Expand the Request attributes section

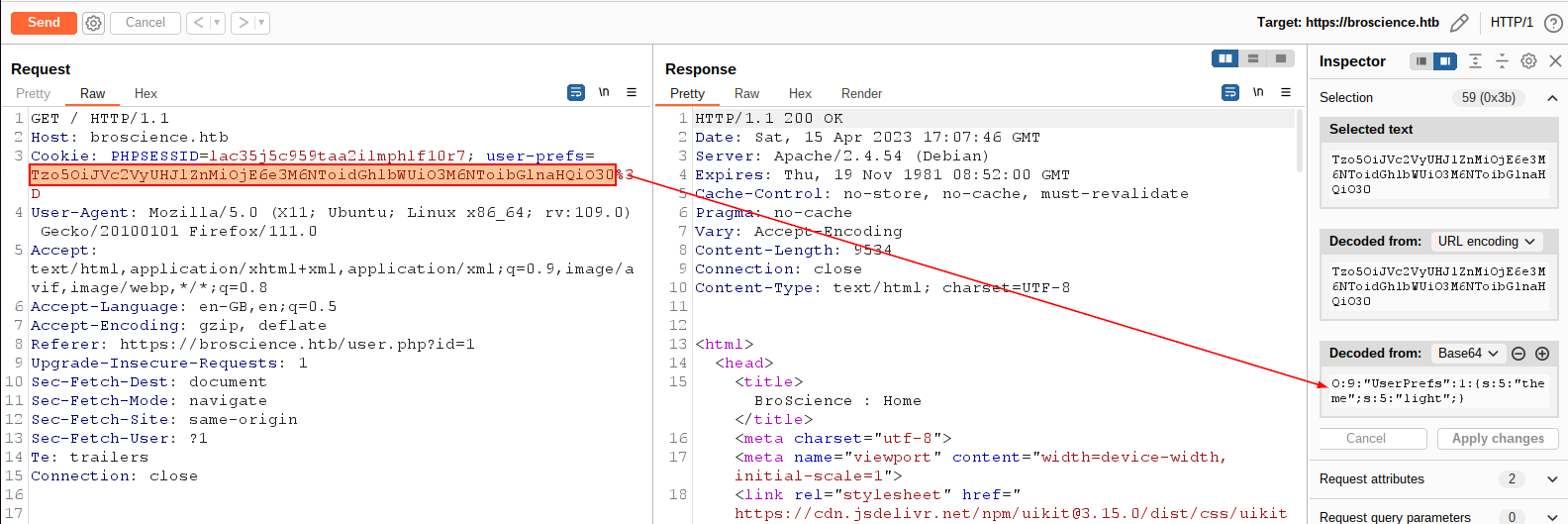coord(1552,479)
